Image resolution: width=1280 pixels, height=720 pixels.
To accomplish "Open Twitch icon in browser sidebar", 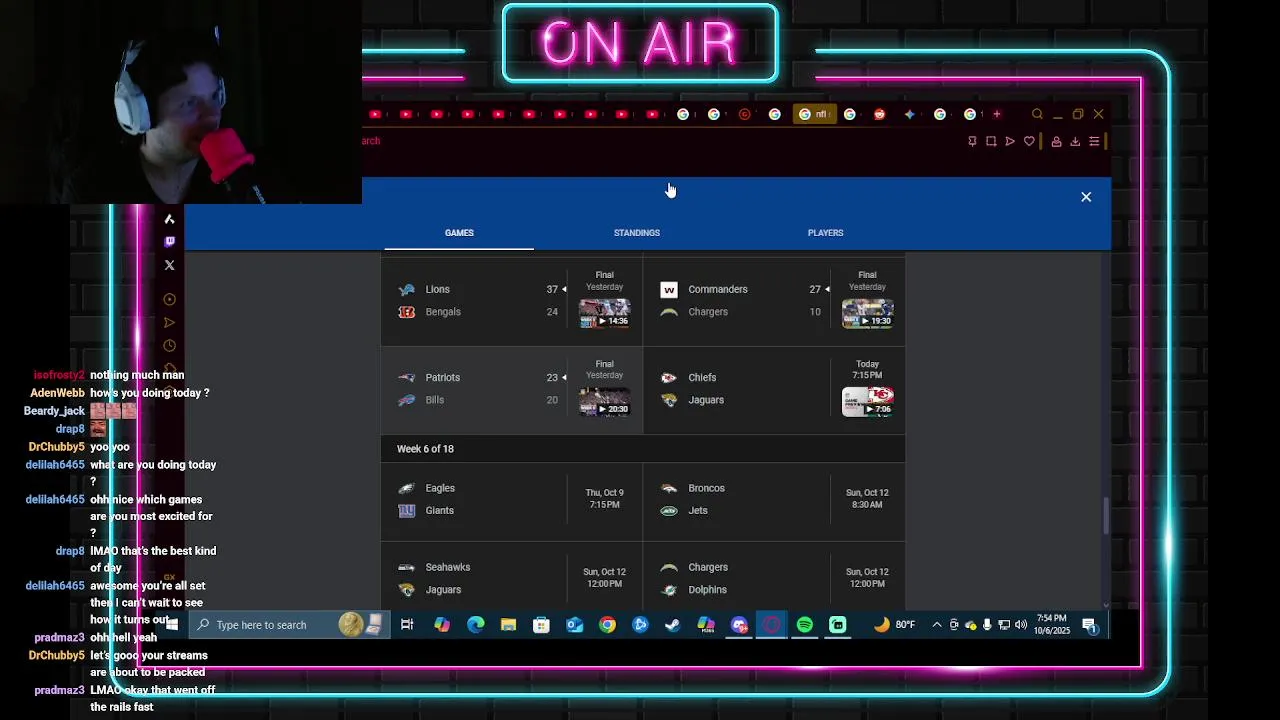I will coord(169,241).
